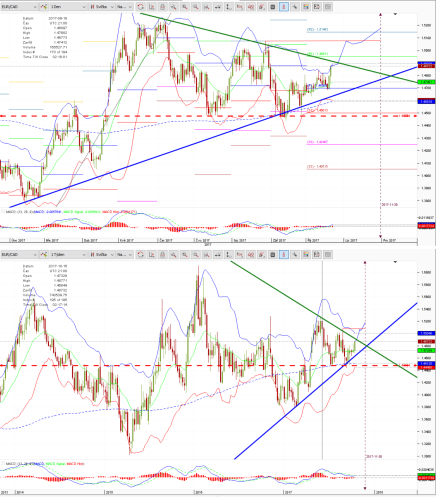Viewport: 437px width, 500px height.
Task: Click the last panel icon in top toolbar
Action: tap(328, 7)
